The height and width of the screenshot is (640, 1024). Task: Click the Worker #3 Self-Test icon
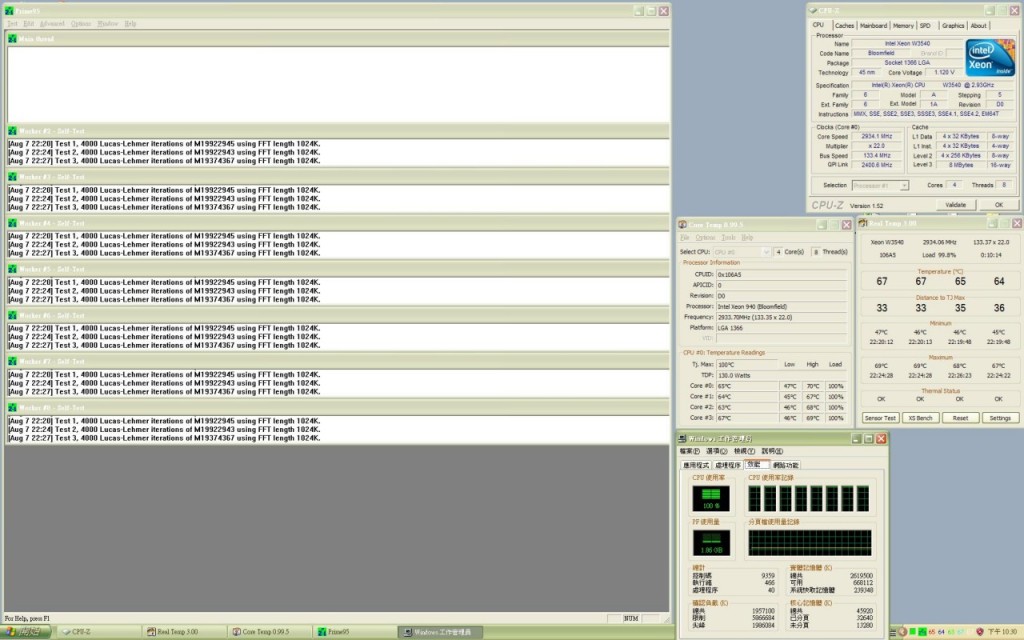12,177
